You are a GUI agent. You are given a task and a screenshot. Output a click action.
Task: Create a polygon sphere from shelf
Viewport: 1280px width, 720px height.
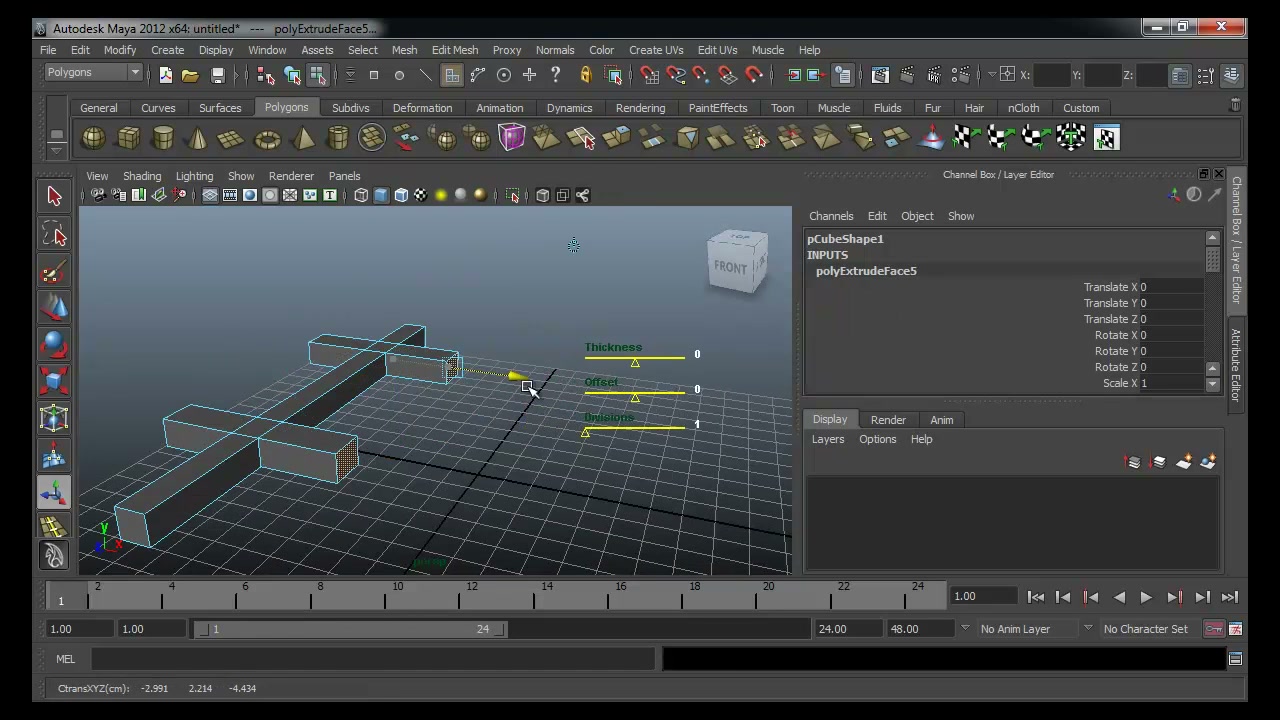coord(93,138)
